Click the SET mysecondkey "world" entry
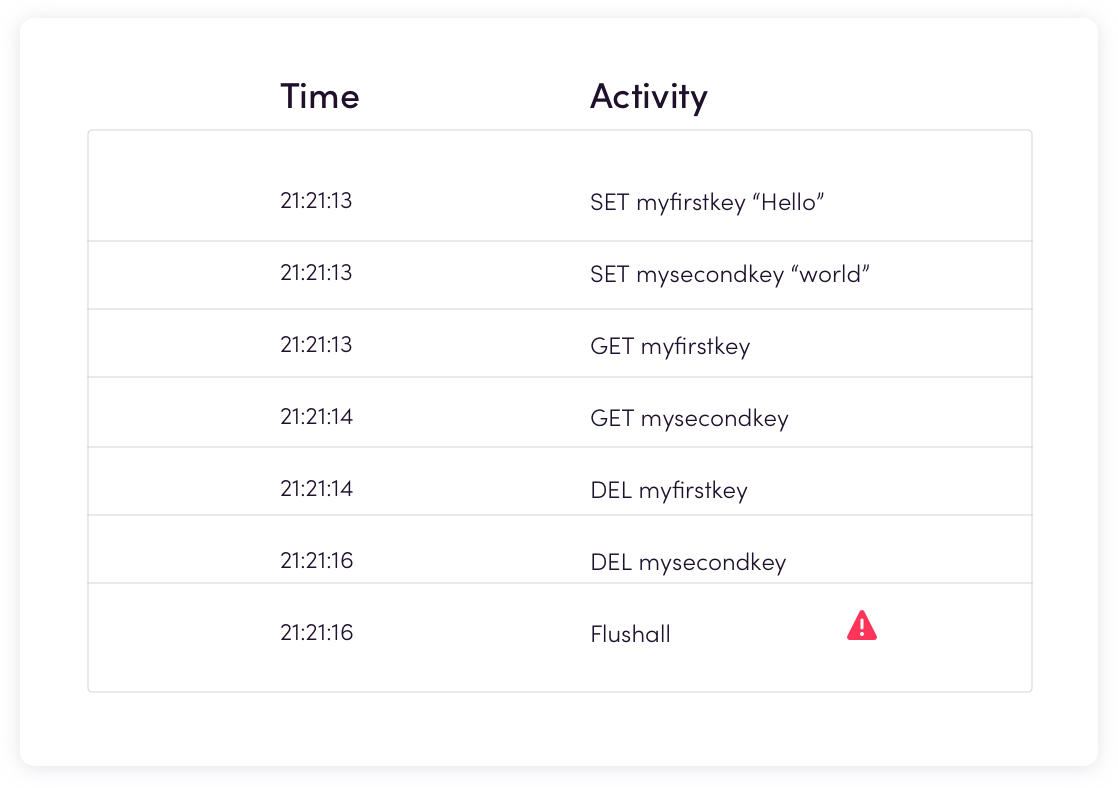The height and width of the screenshot is (788, 1118). [729, 275]
